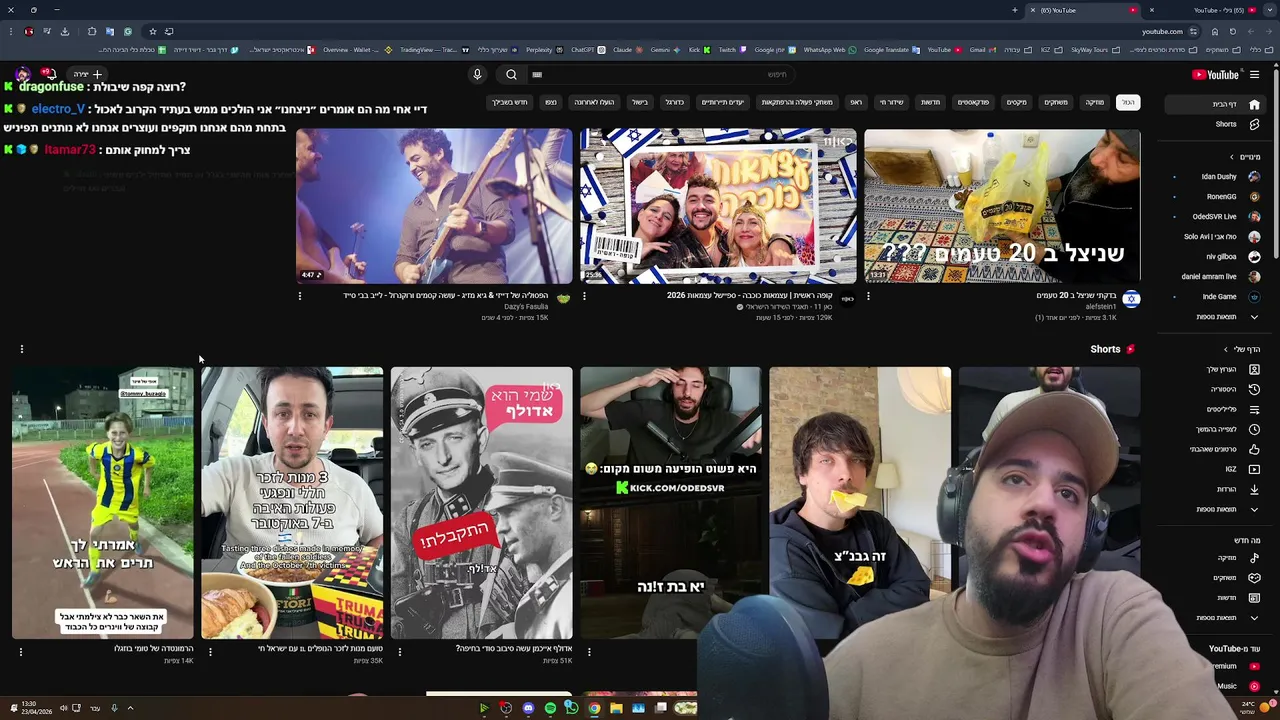Select the 'All' filter chip
This screenshot has height=720, width=1280.
point(1128,102)
